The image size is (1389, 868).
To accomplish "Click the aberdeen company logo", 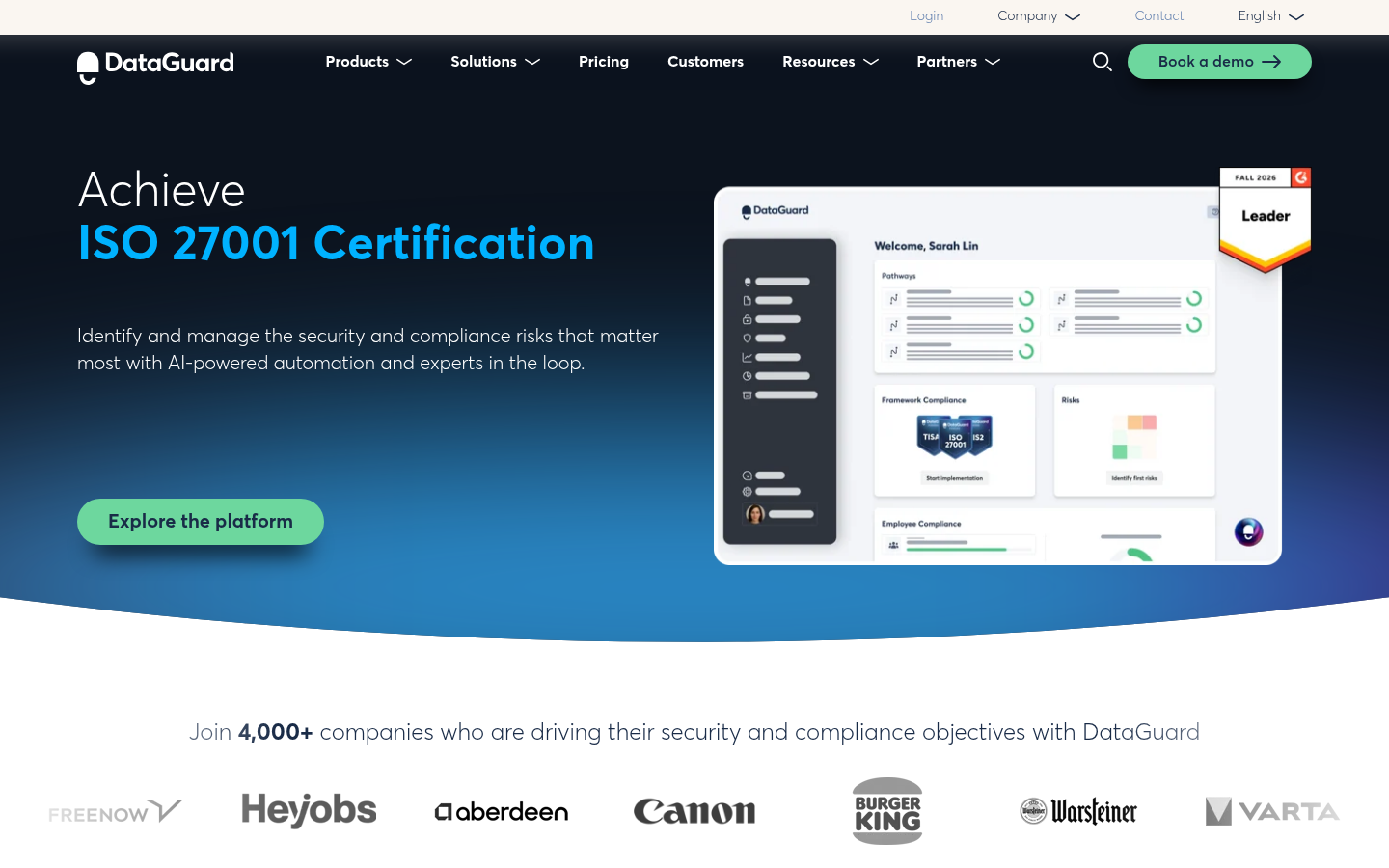I will coord(502,812).
